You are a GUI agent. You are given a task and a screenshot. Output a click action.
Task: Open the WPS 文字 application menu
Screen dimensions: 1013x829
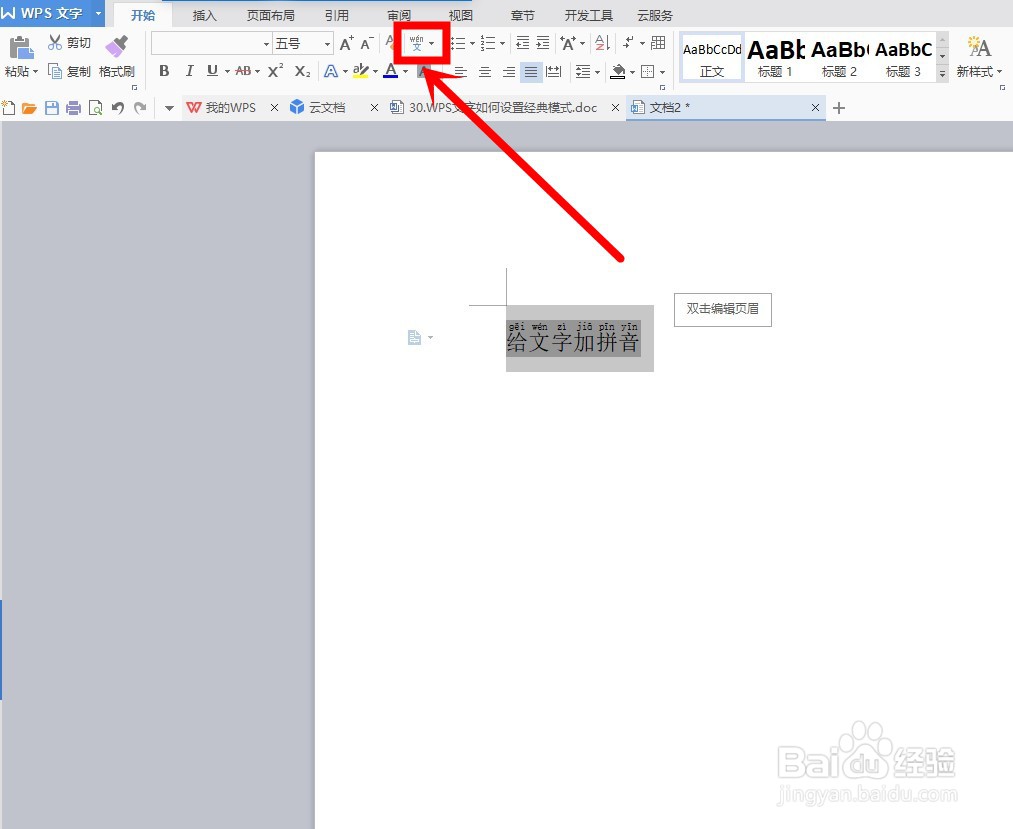[52, 13]
